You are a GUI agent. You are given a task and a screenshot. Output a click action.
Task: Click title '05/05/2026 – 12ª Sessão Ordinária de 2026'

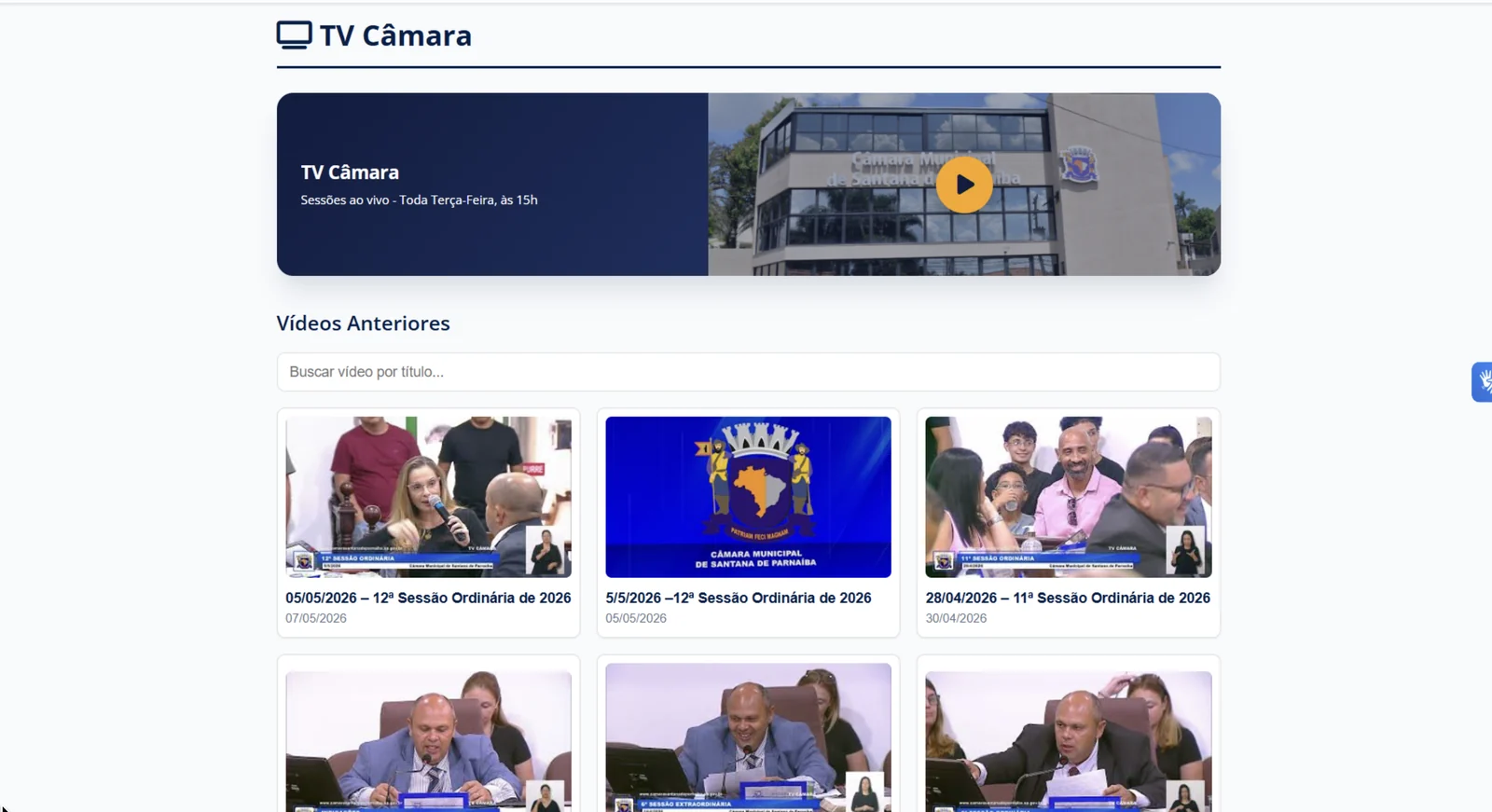pos(428,598)
